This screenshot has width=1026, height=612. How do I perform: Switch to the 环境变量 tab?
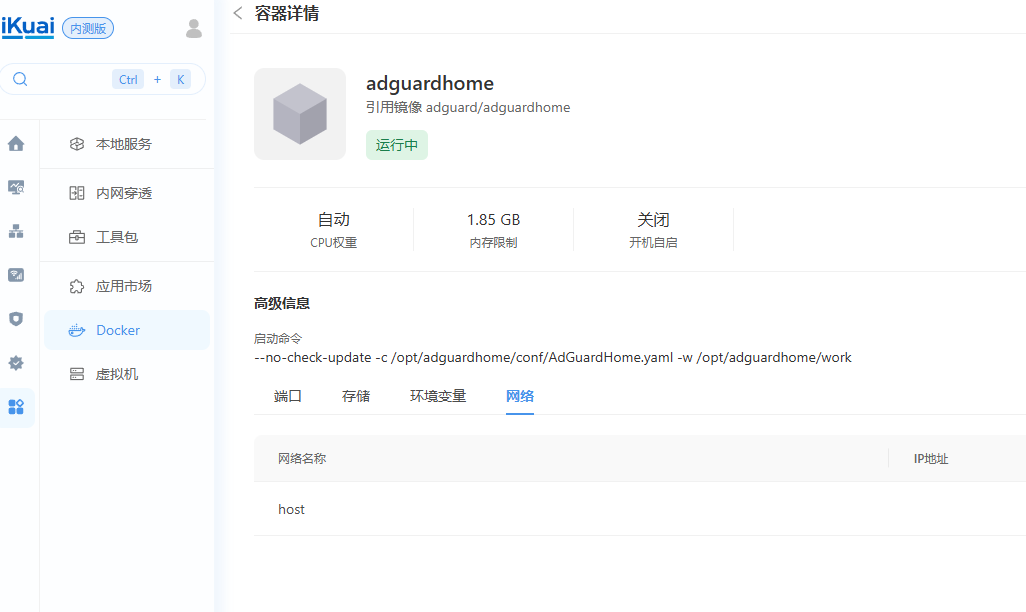click(438, 396)
